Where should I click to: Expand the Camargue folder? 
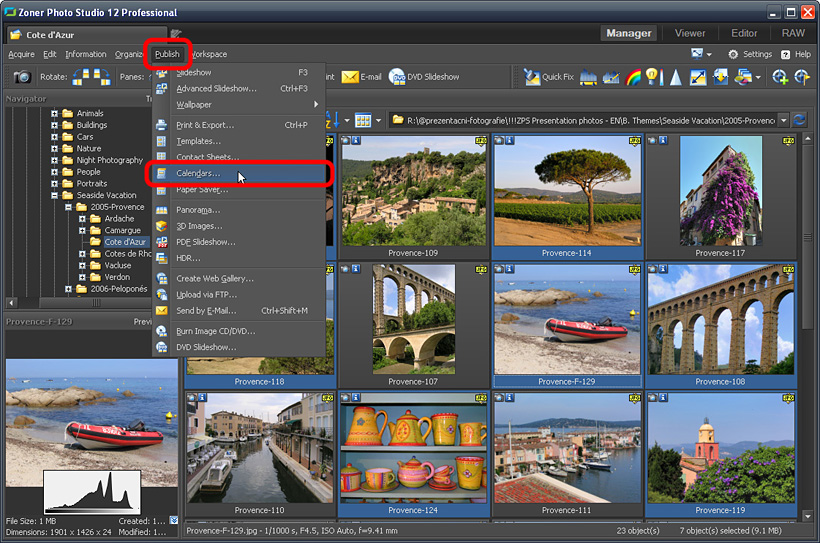[x=82, y=230]
